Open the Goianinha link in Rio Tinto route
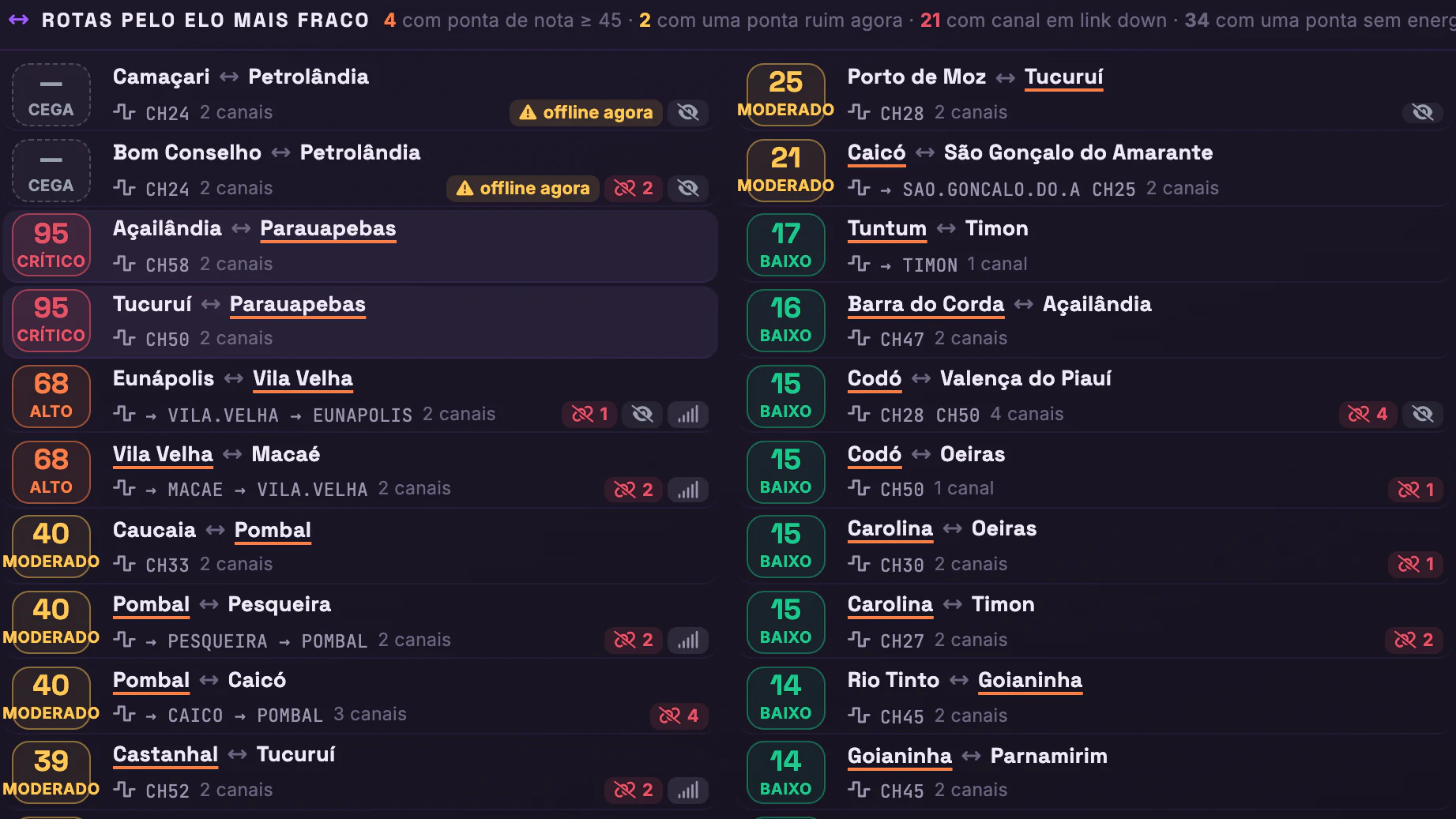Viewport: 1456px width, 819px height. (1029, 681)
